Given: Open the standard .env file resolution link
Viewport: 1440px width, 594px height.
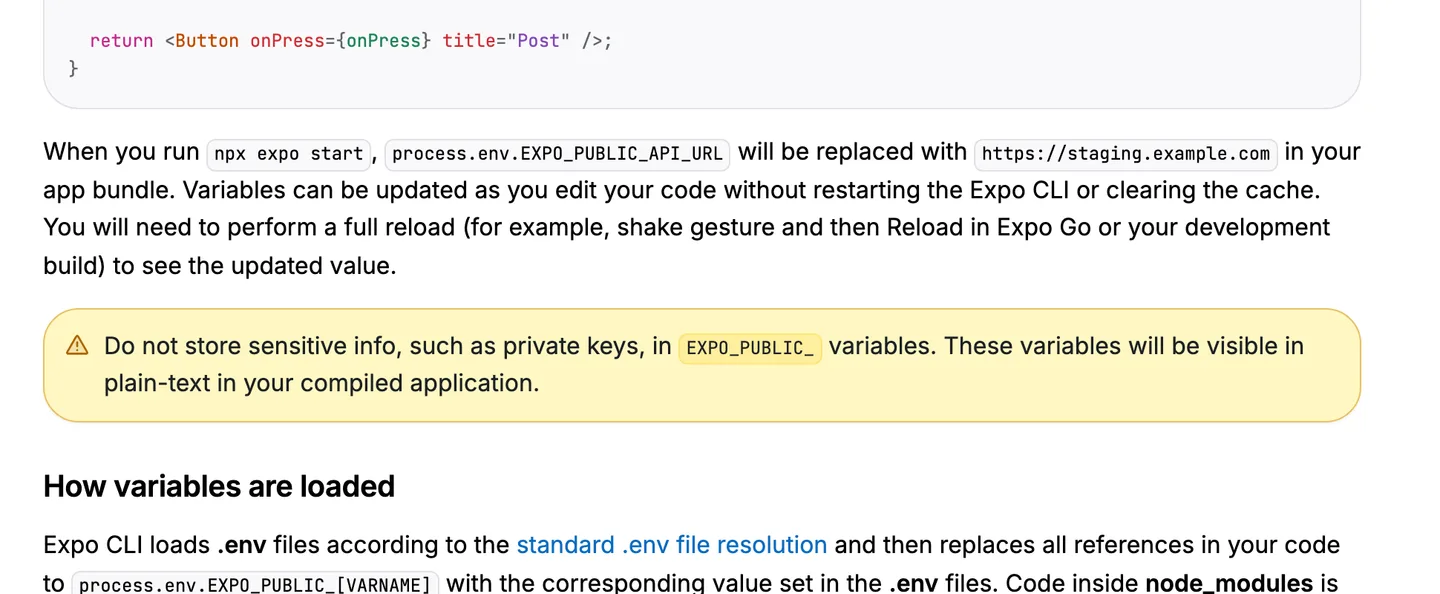Looking at the screenshot, I should (x=671, y=545).
